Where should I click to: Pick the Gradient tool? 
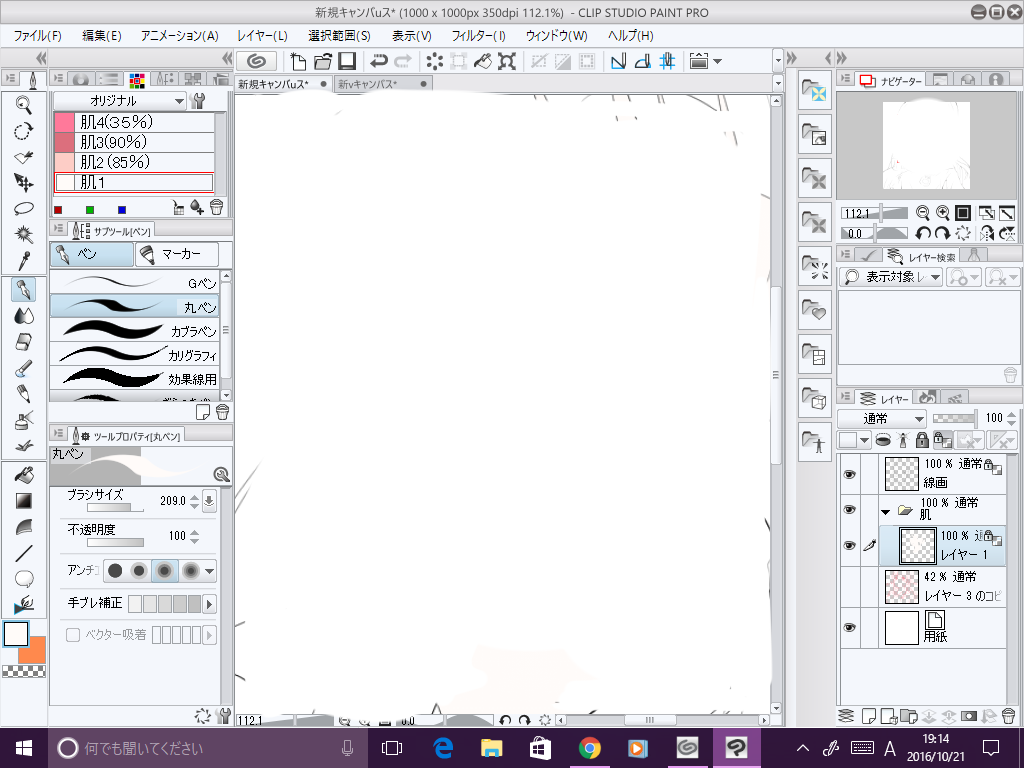tap(25, 501)
